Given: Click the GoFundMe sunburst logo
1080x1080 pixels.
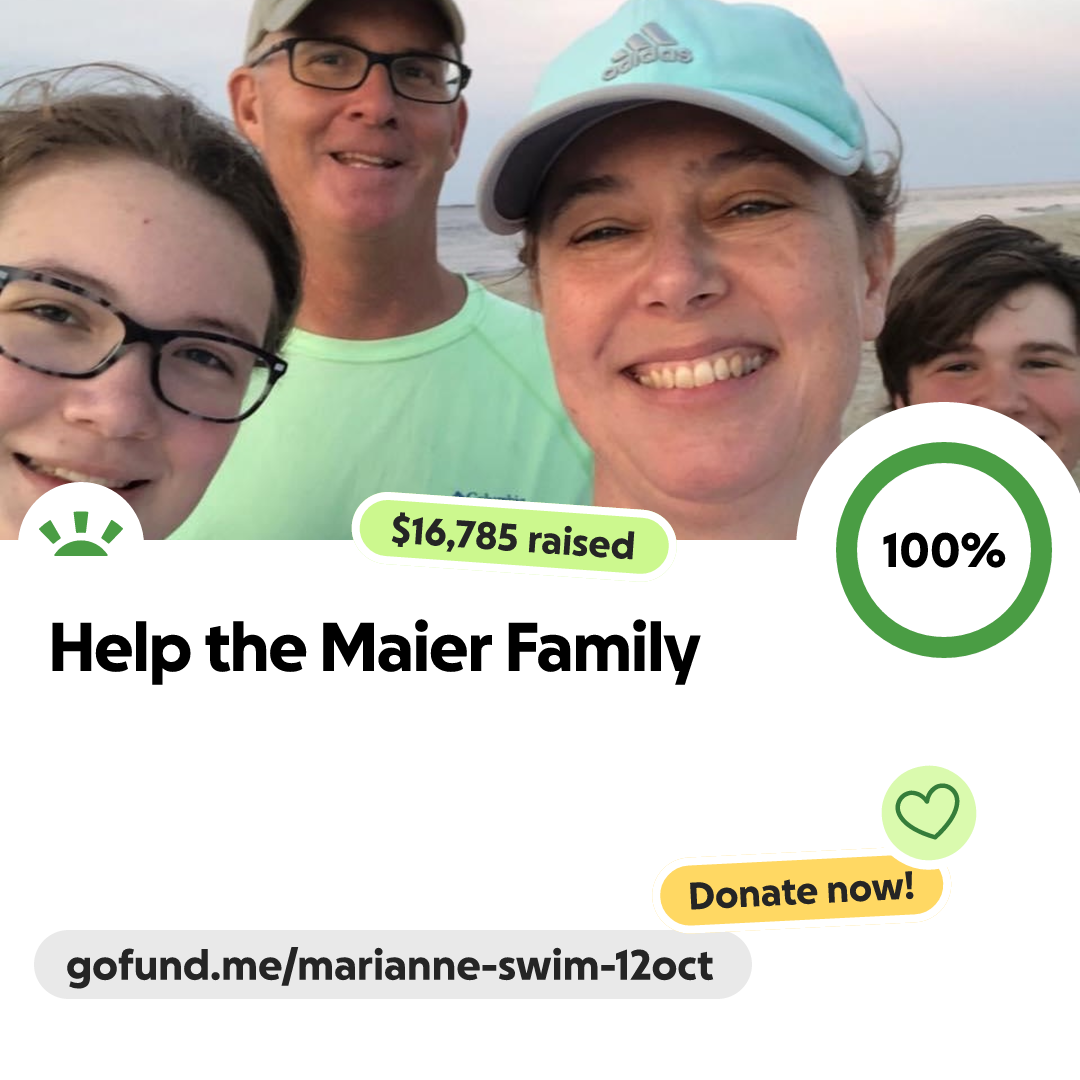Looking at the screenshot, I should tap(81, 534).
